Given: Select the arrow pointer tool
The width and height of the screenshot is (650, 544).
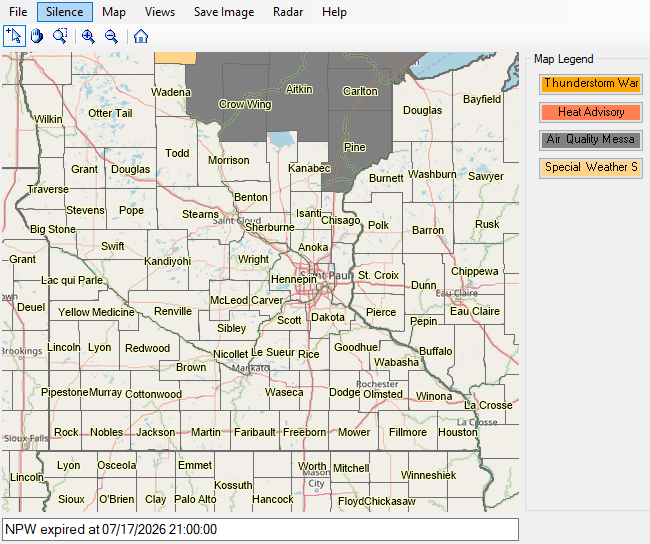Looking at the screenshot, I should [15, 36].
